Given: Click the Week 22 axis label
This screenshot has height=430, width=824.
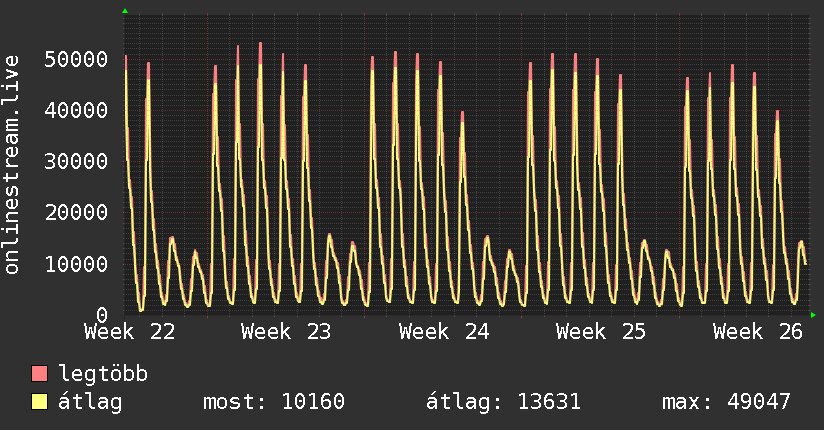Looking at the screenshot, I should tap(129, 332).
